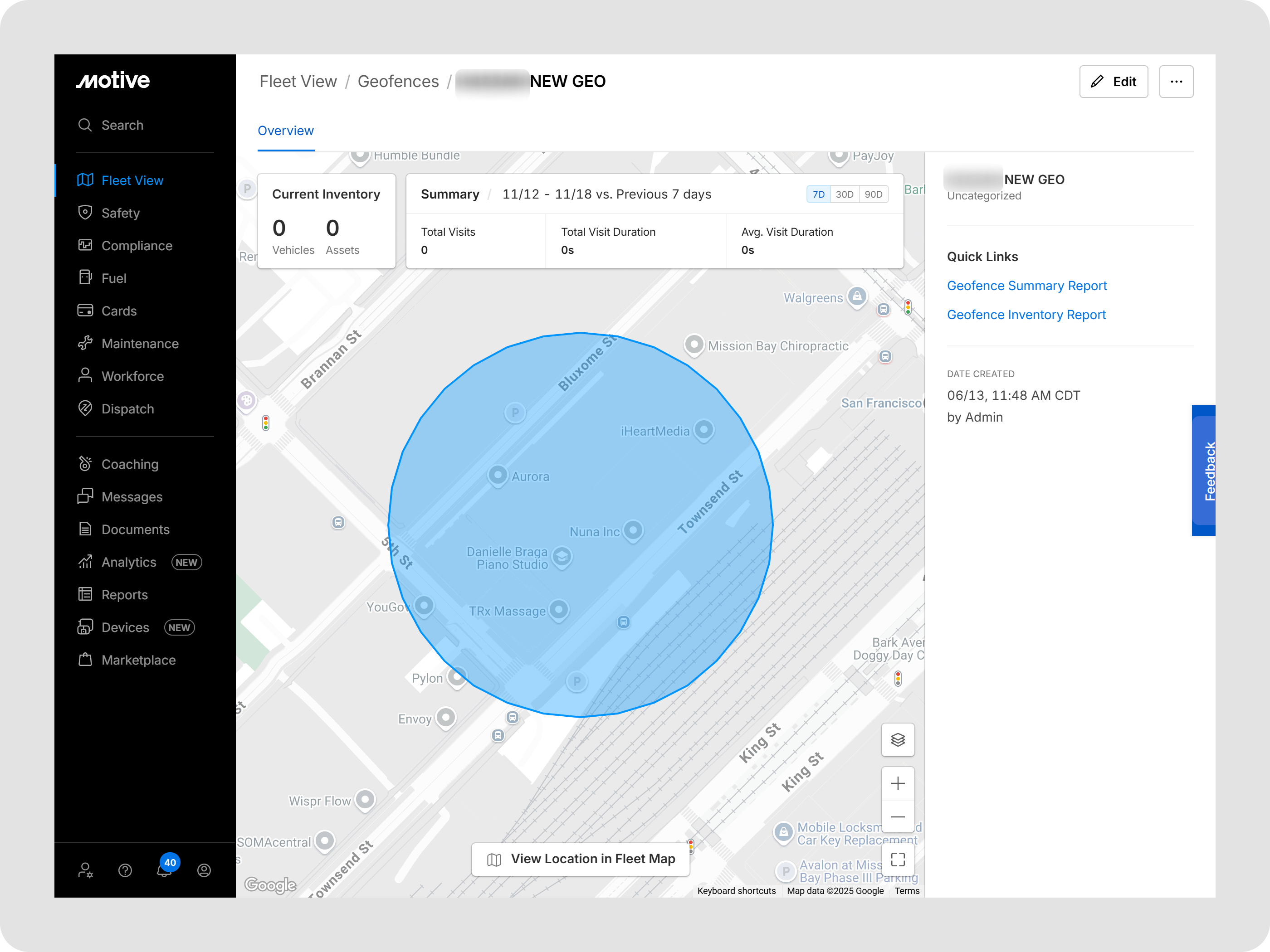Click the Edit button
The image size is (1270, 952).
point(1113,82)
